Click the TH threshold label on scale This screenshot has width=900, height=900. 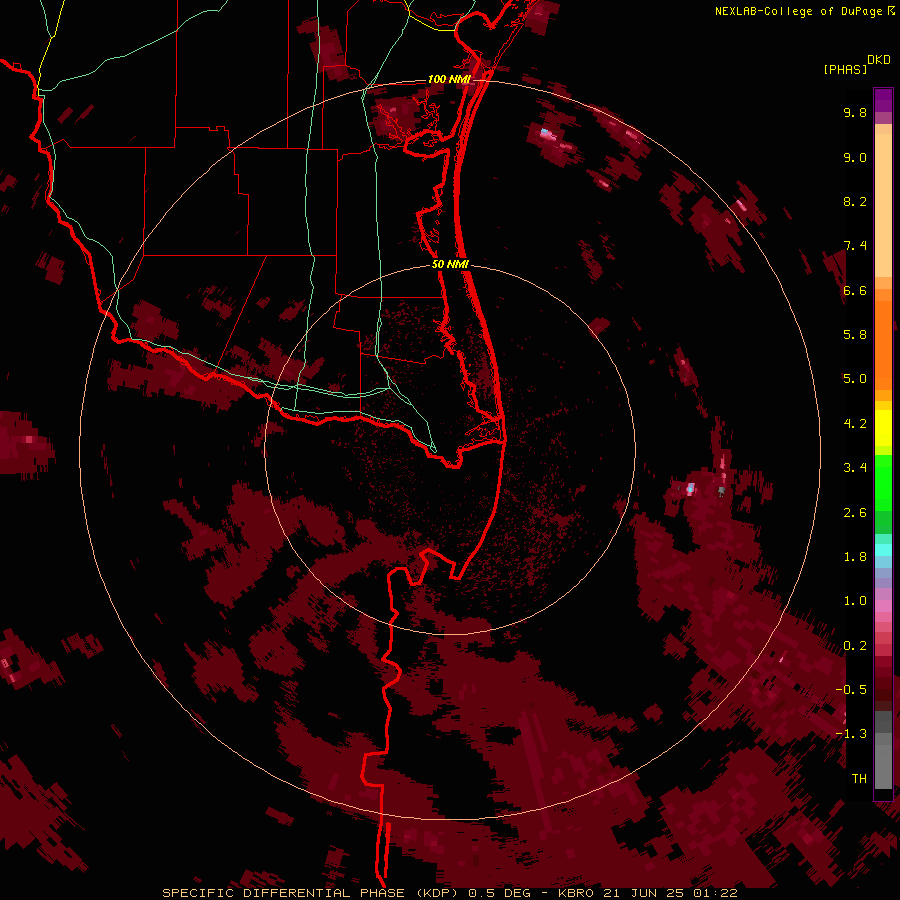point(859,779)
